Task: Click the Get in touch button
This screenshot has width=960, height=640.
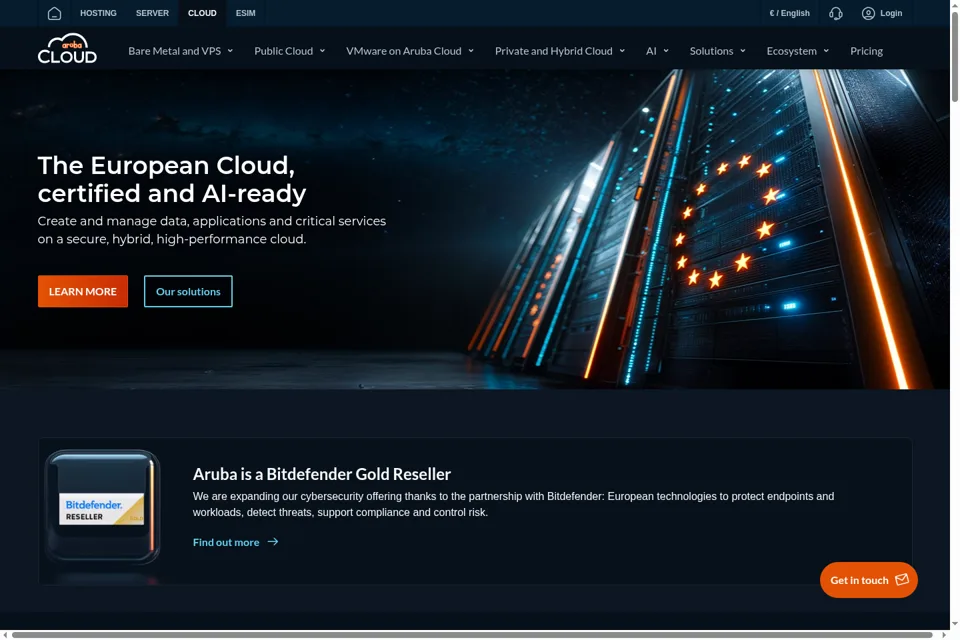Action: click(868, 579)
